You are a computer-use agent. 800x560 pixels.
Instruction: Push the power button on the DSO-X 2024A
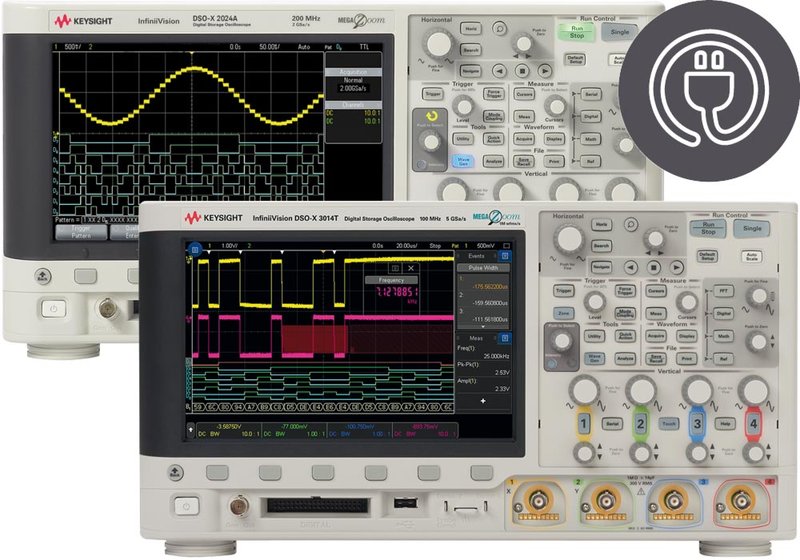54,309
